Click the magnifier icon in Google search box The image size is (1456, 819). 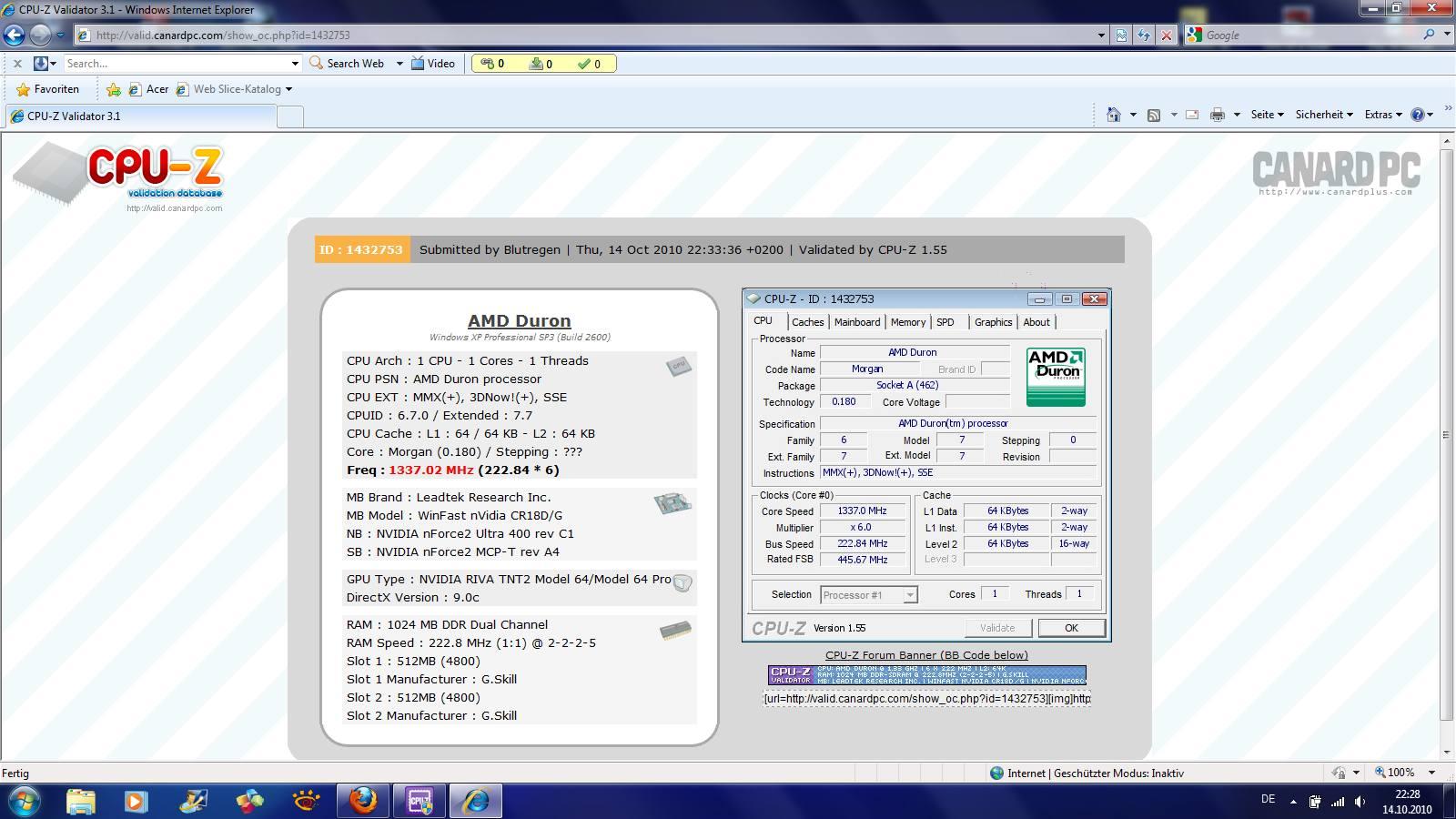pyautogui.click(x=1430, y=35)
